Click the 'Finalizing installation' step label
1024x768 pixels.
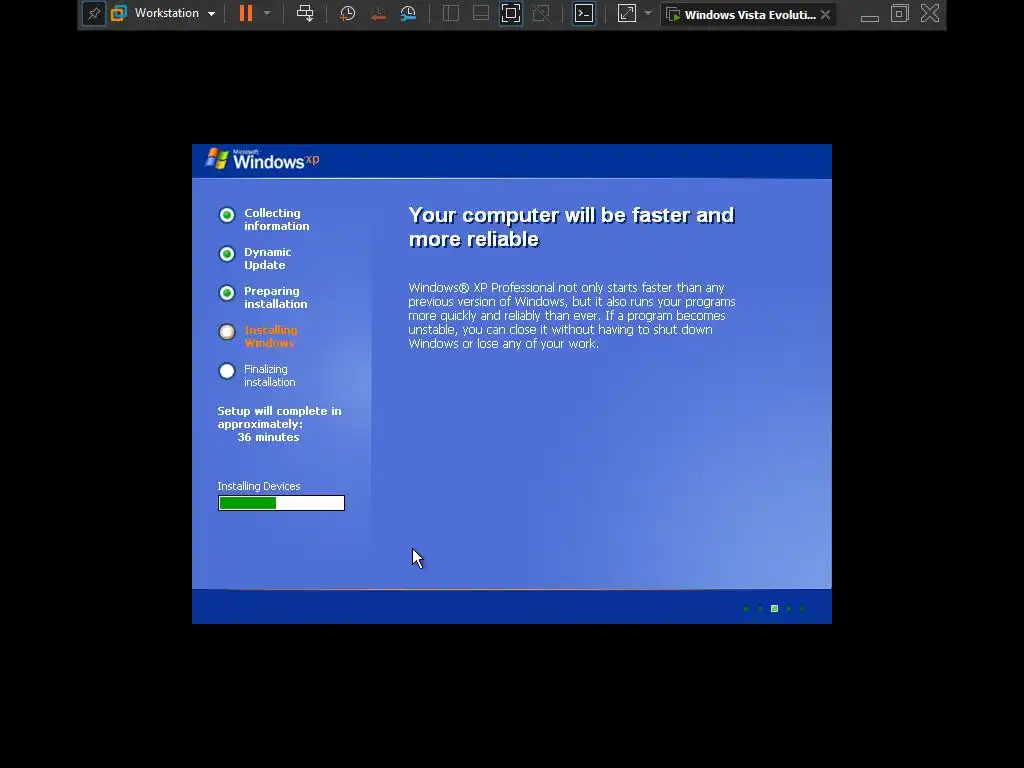point(270,376)
